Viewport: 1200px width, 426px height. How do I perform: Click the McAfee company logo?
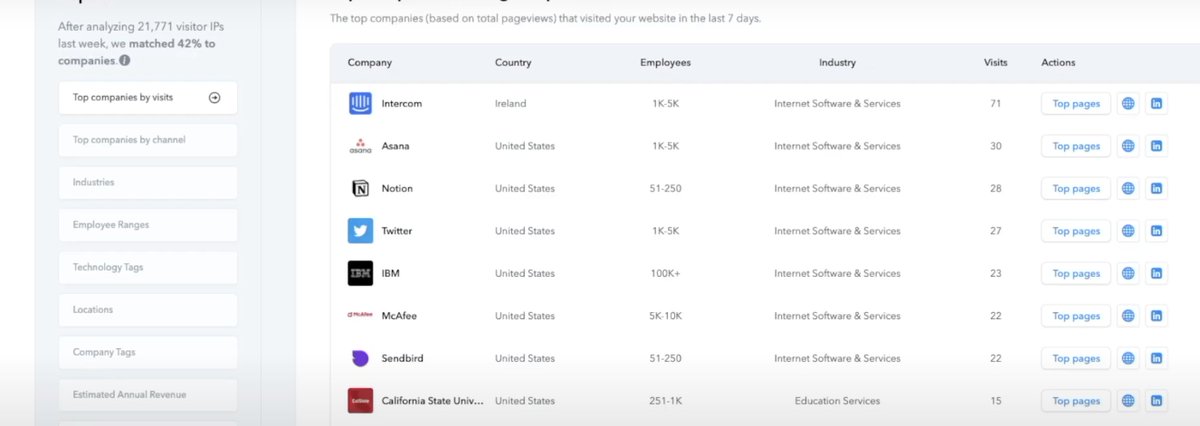(x=360, y=316)
